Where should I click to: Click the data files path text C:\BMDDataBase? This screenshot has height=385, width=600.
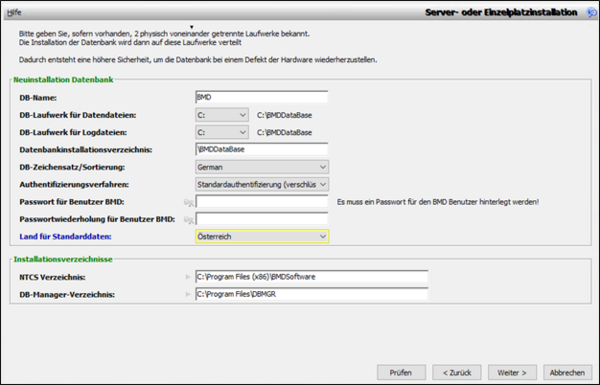(284, 115)
